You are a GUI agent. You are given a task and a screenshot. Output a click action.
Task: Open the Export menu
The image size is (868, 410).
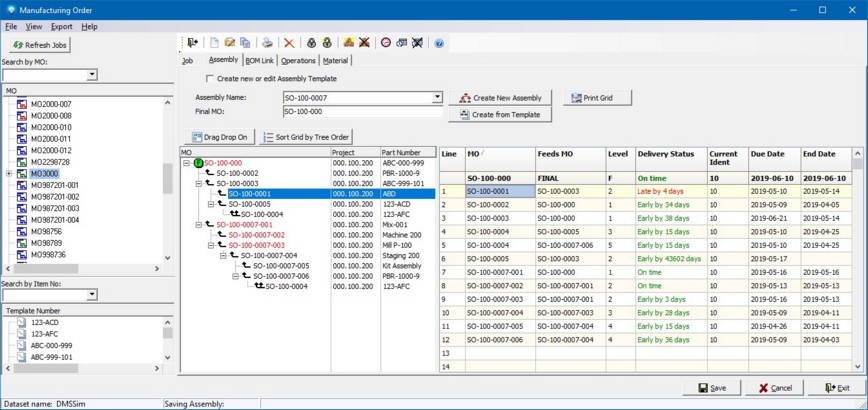pyautogui.click(x=61, y=26)
